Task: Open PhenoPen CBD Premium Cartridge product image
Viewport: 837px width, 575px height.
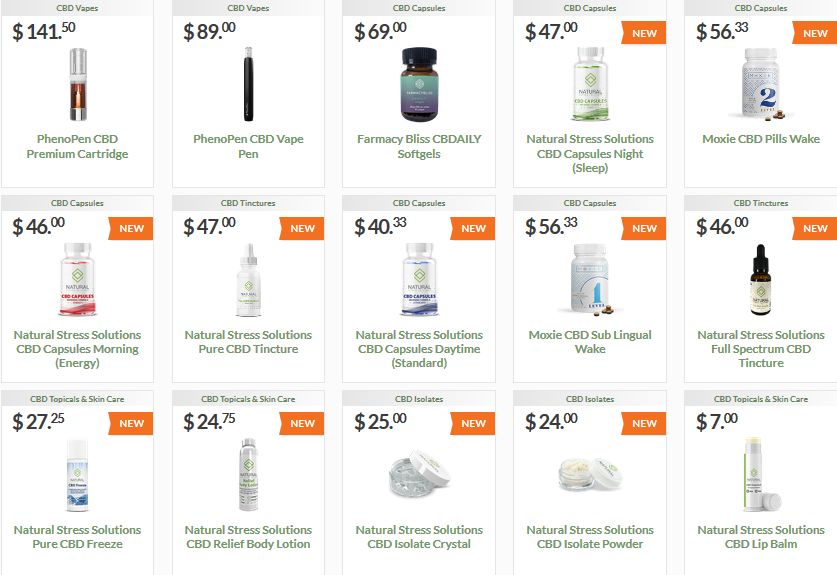Action: coord(78,85)
